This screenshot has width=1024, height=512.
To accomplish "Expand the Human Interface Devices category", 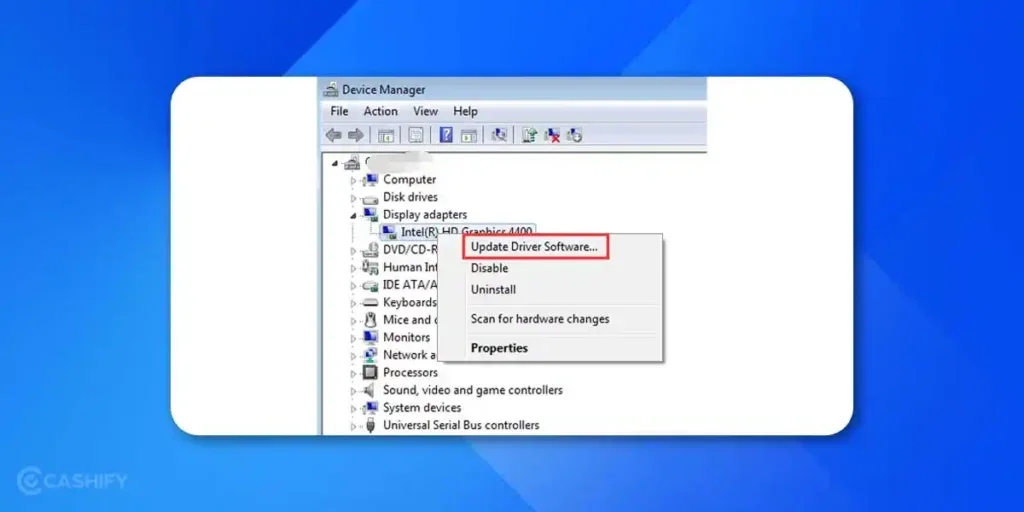I will tap(354, 268).
